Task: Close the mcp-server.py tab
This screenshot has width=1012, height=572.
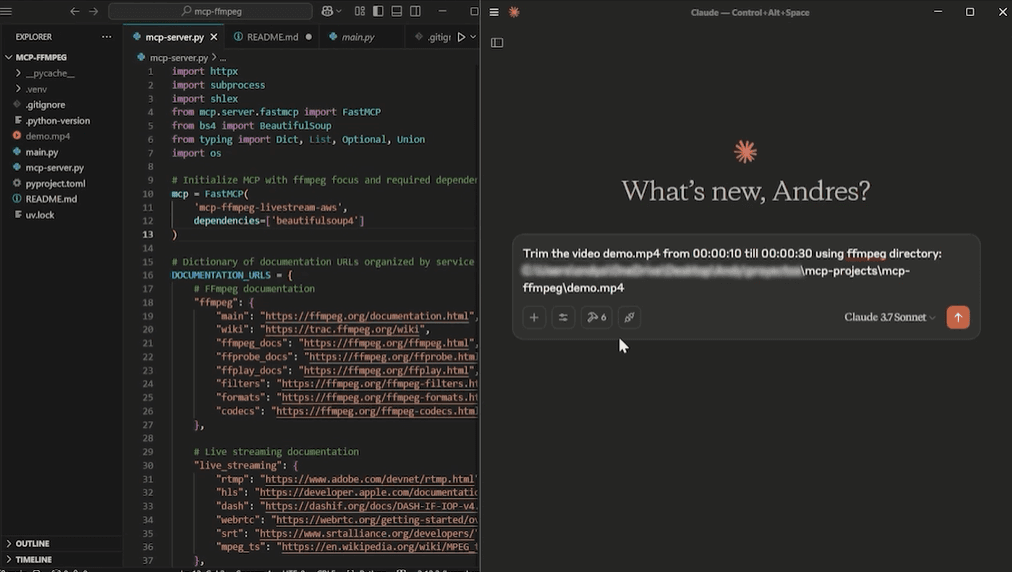Action: click(214, 37)
